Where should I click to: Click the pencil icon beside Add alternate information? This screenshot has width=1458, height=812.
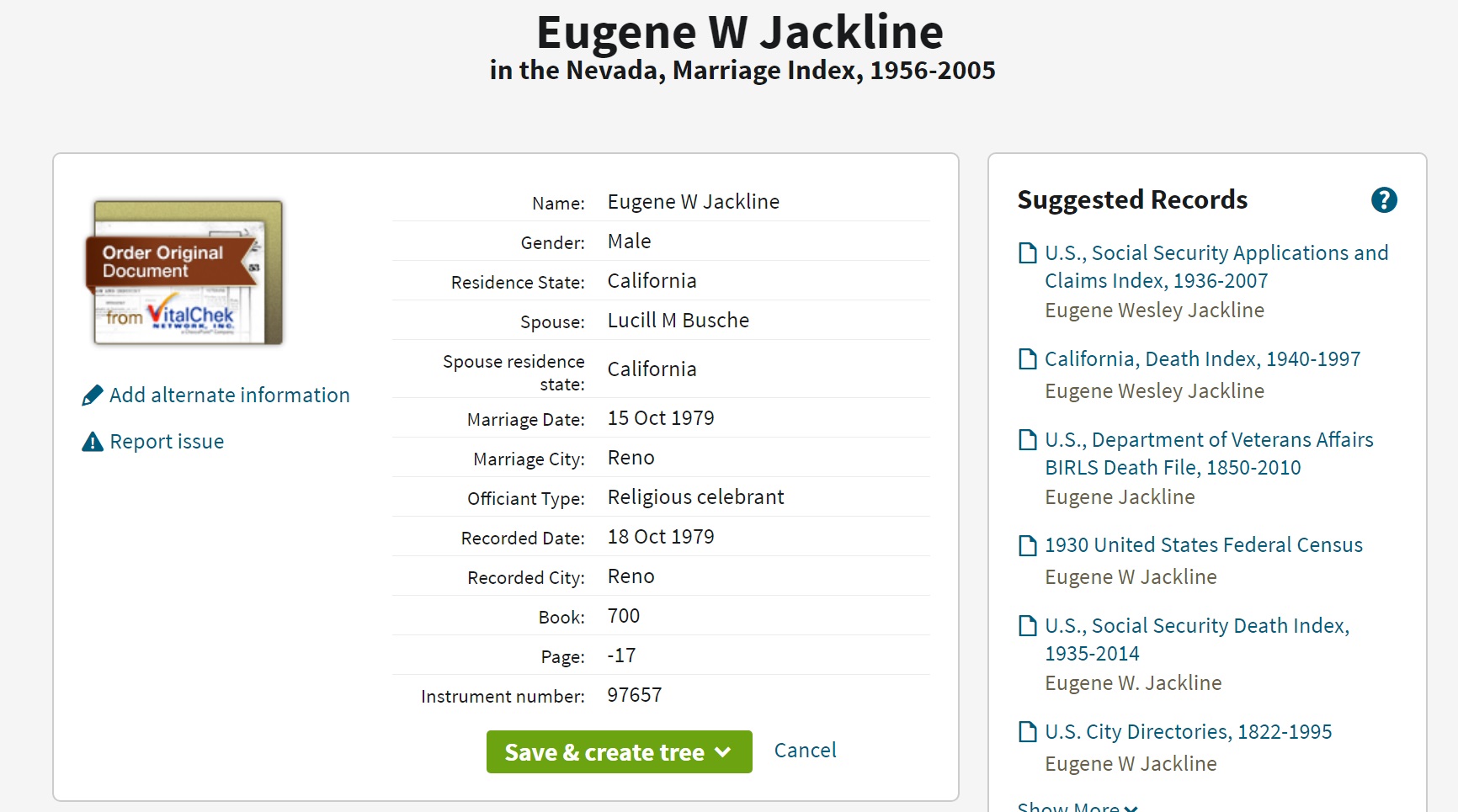click(x=93, y=395)
